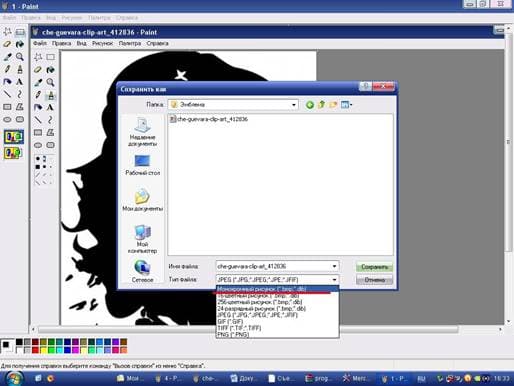This screenshot has height=386, width=514.
Task: Select the Brush tool in outer Paint toolbox
Action: coord(20,69)
